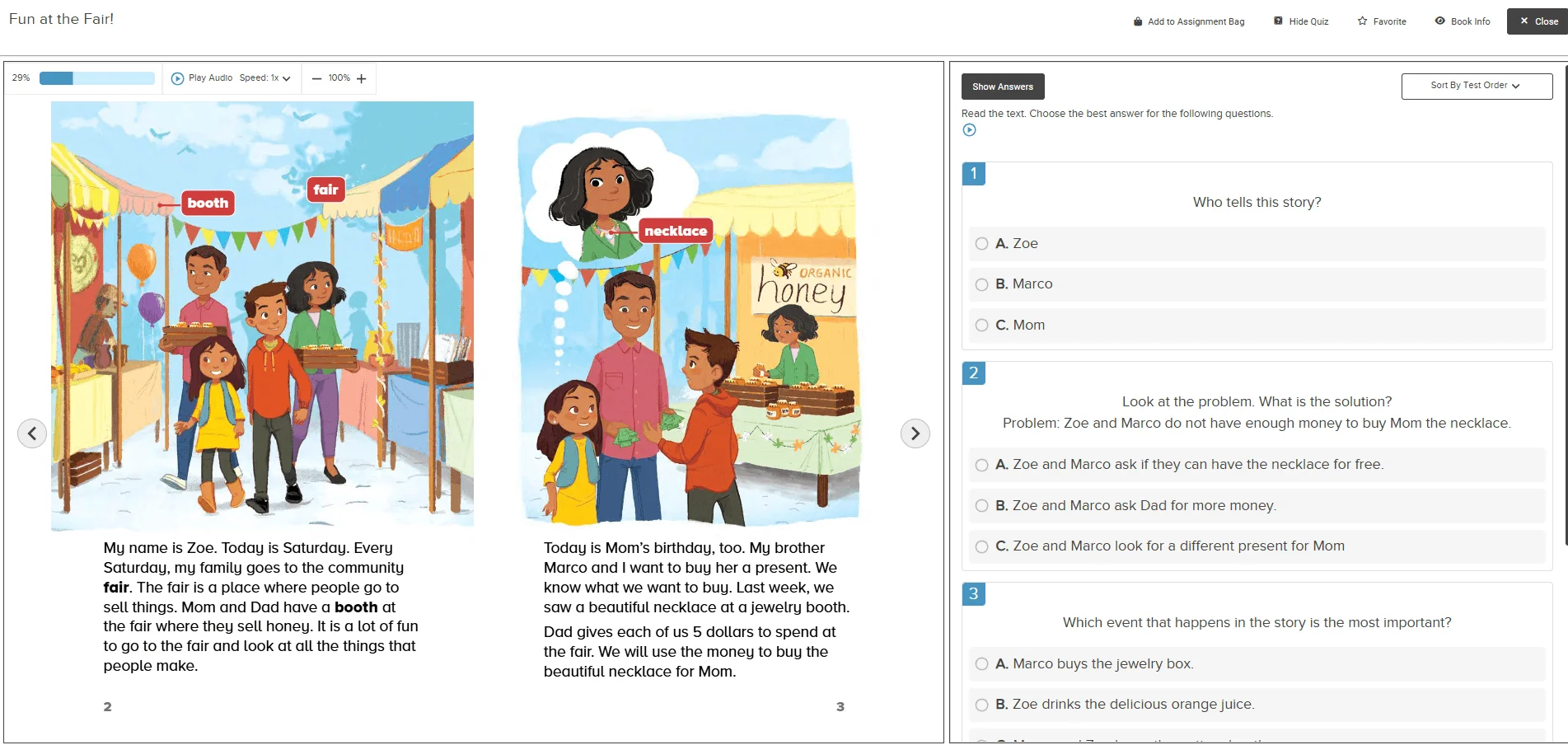Select answer A. Zoe

1257,244
